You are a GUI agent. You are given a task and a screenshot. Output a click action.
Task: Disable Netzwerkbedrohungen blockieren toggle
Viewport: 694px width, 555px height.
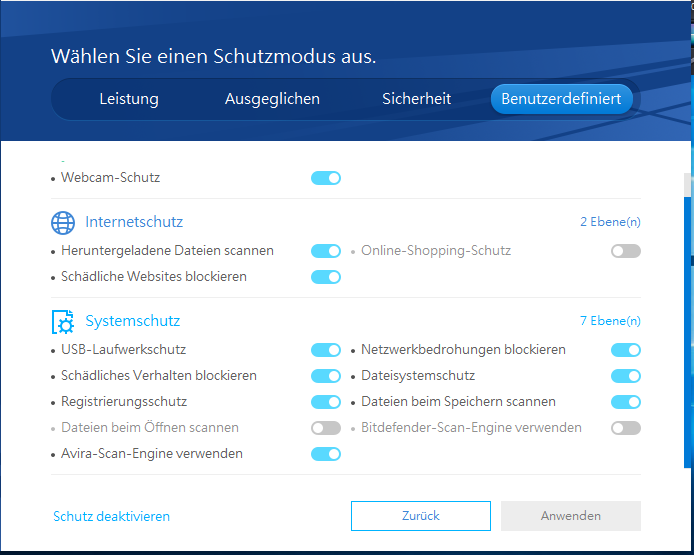(626, 350)
